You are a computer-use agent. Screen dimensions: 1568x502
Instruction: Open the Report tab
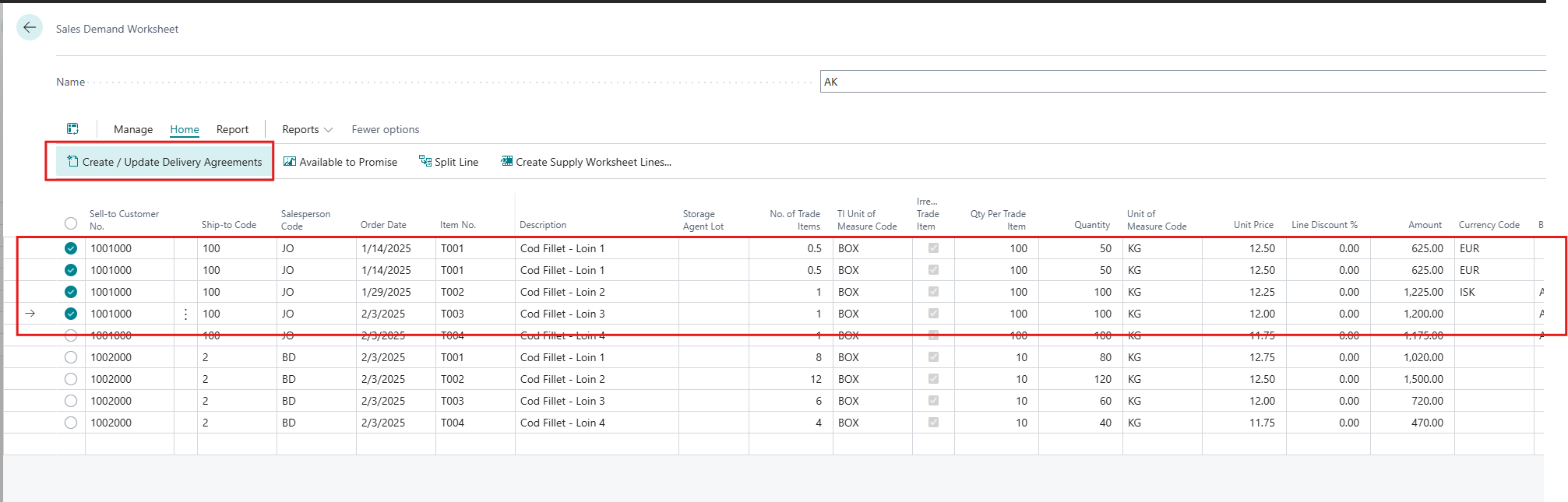coord(232,129)
